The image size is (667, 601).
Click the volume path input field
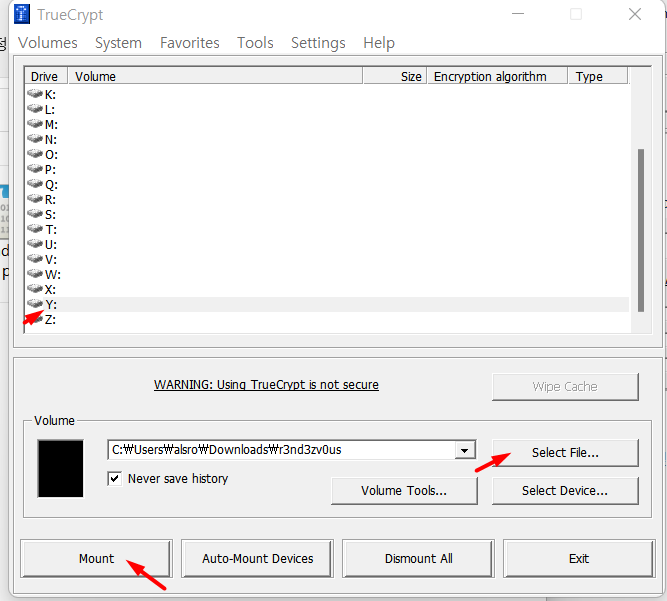281,450
